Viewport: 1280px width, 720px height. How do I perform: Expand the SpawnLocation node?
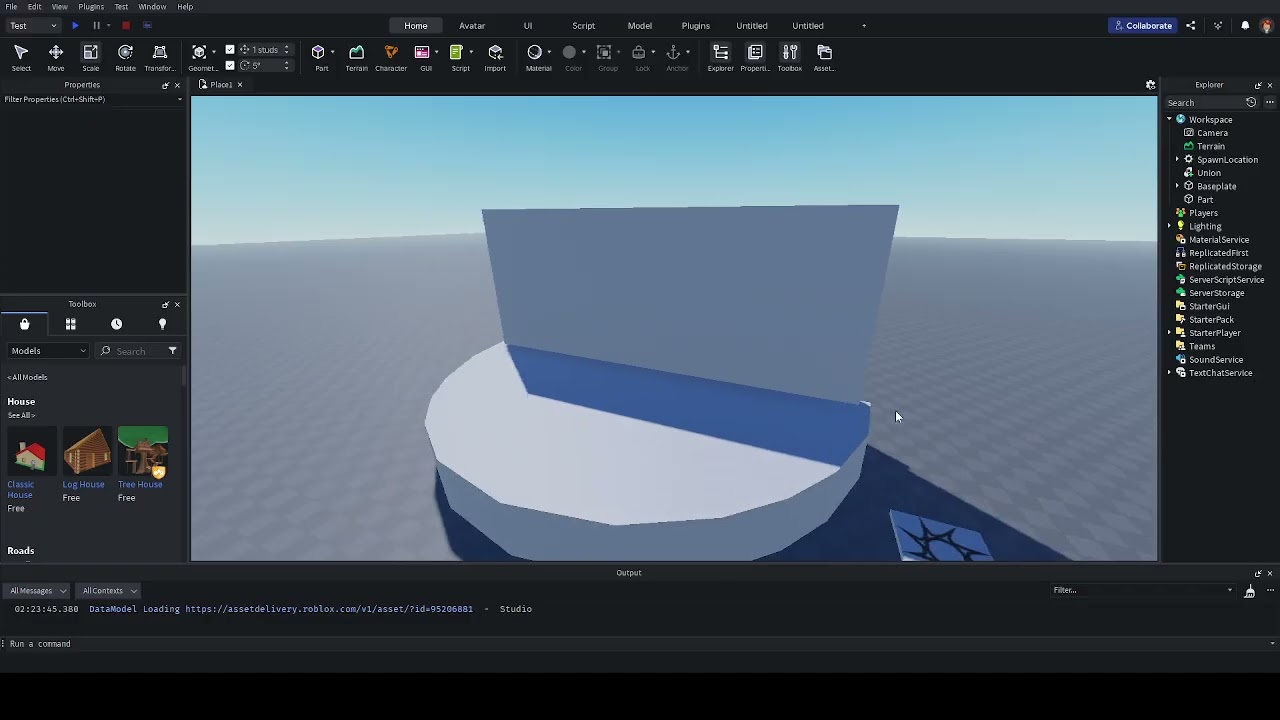(1177, 160)
